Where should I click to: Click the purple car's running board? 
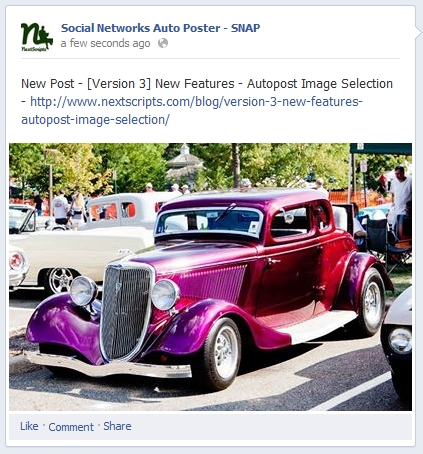(317, 327)
